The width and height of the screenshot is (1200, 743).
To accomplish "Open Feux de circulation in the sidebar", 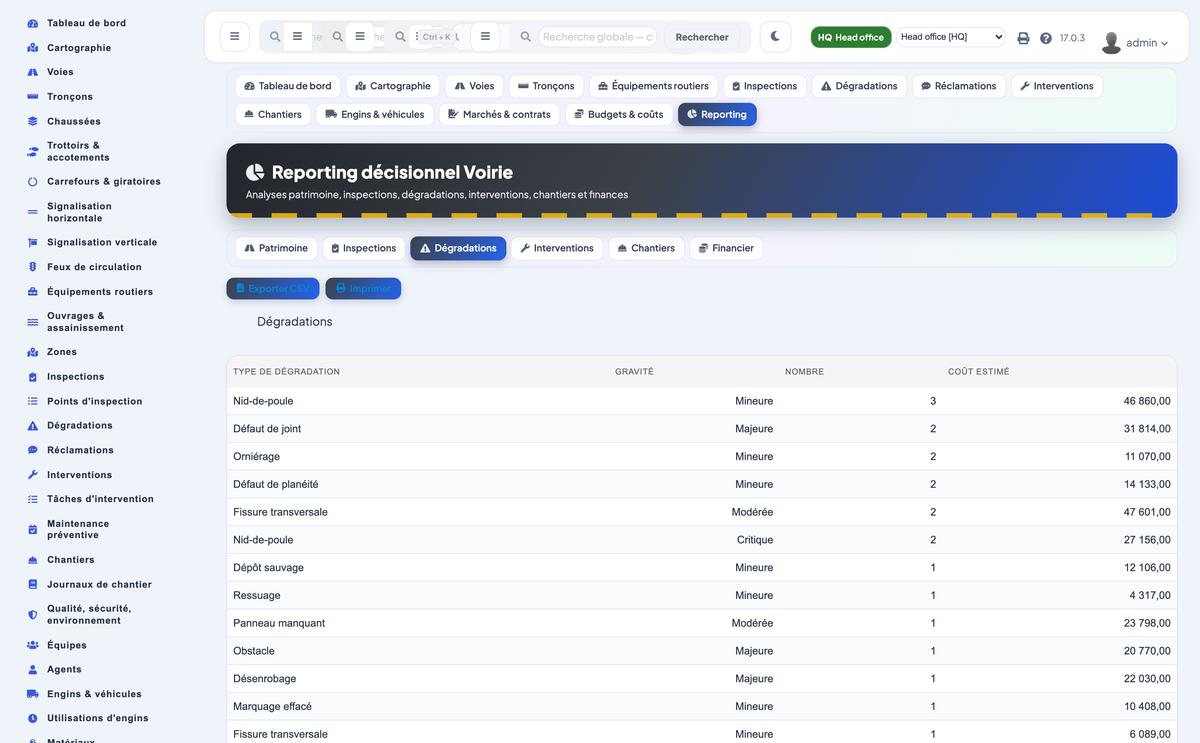I will coord(94,267).
